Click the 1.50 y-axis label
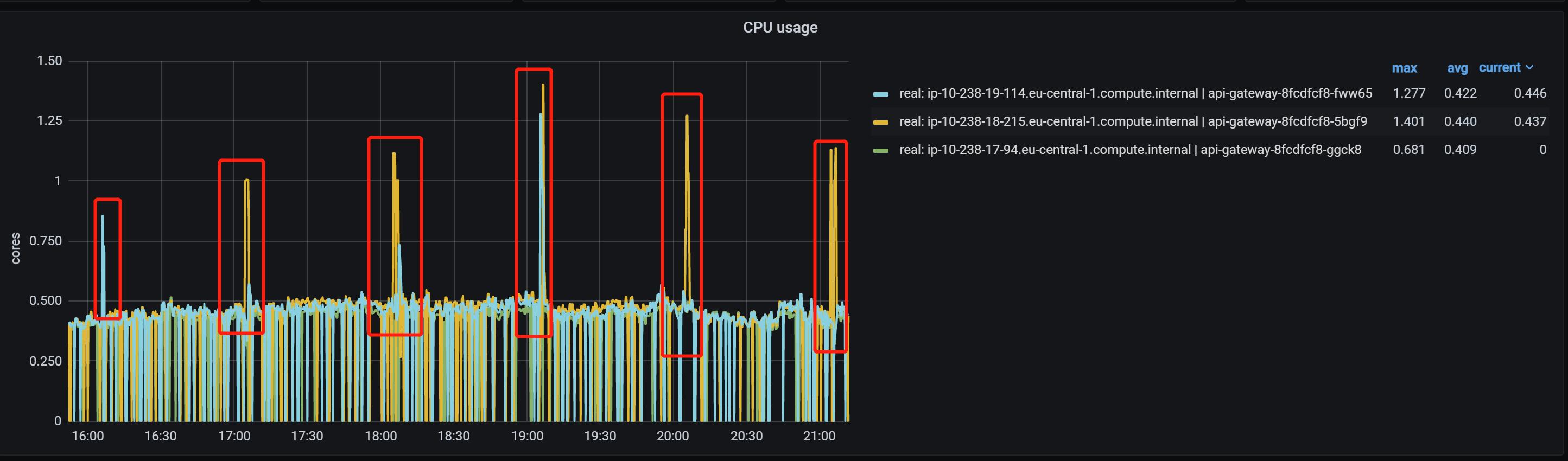 tap(49, 61)
